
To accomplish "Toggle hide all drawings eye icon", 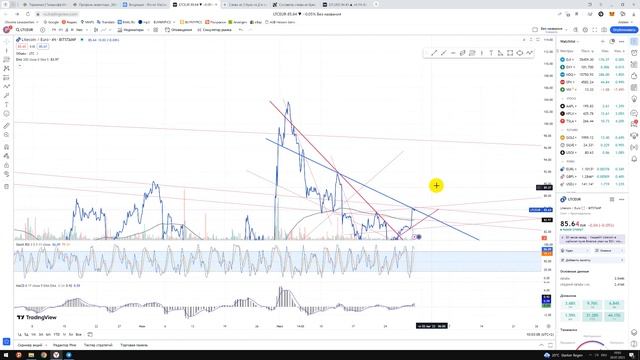I will pyautogui.click(x=7, y=174).
